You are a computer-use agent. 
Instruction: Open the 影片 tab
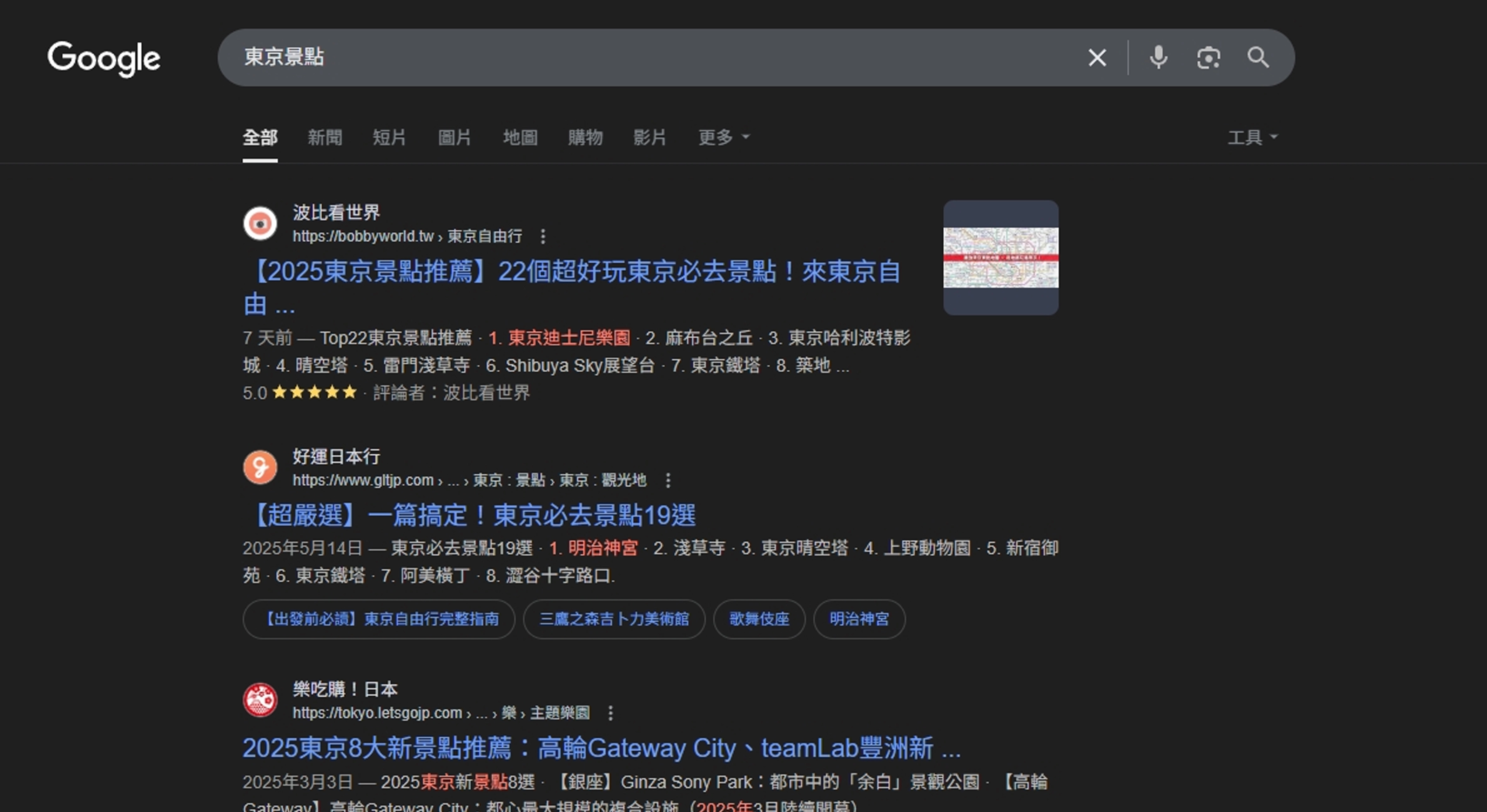(650, 137)
